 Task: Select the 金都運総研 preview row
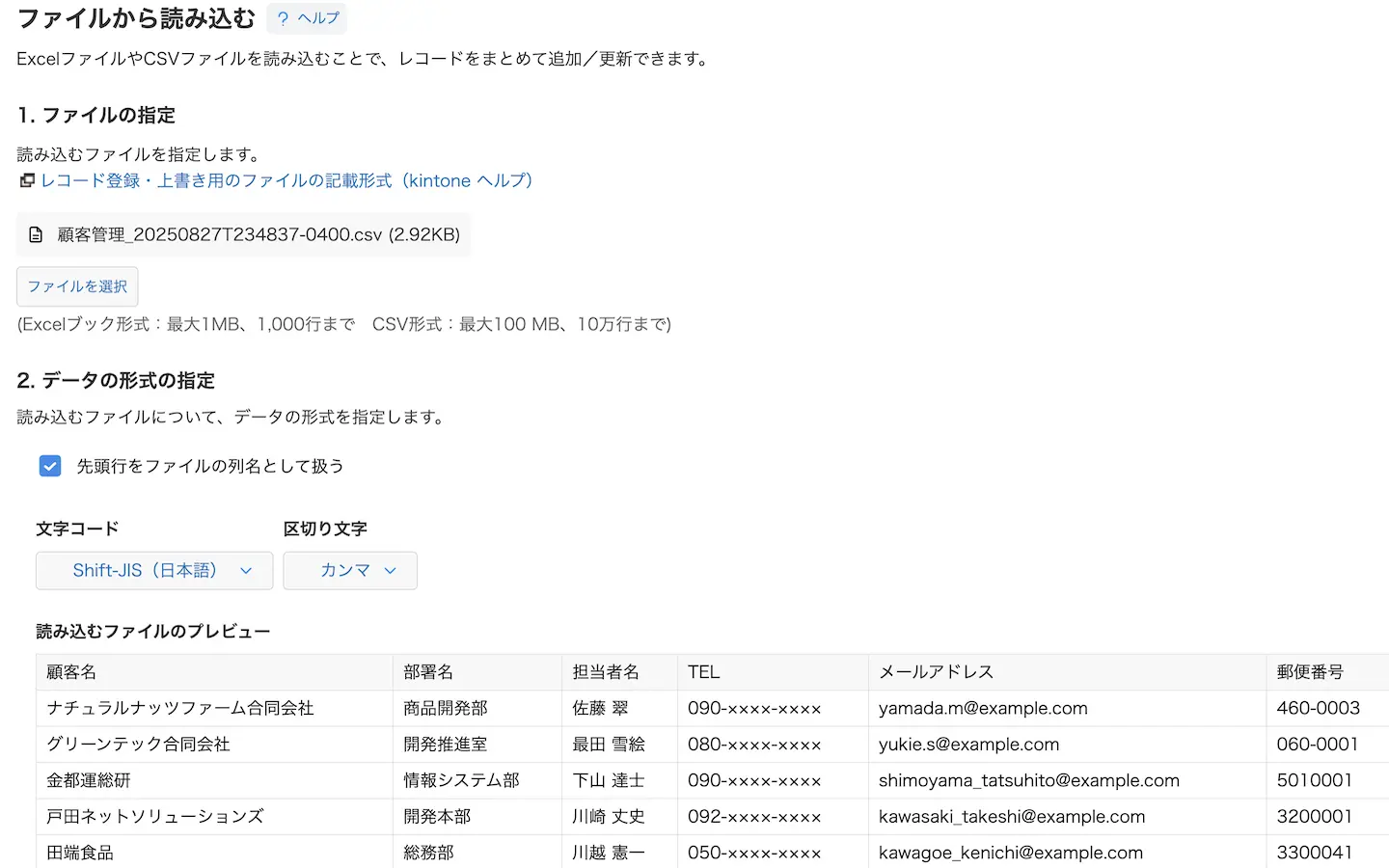coord(89,780)
